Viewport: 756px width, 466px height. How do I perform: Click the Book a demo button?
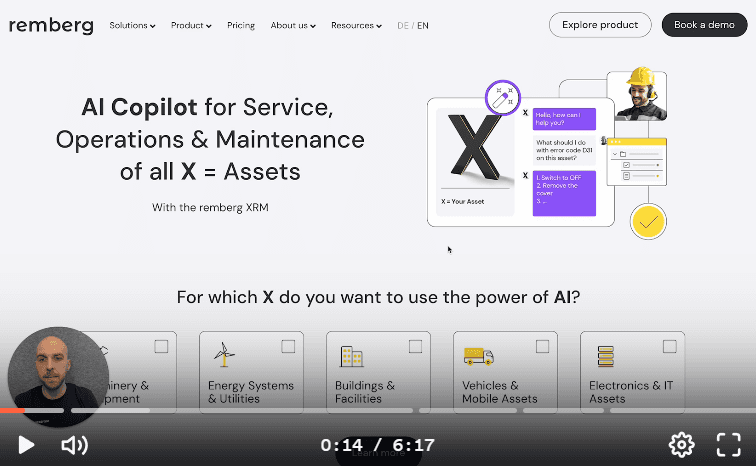tap(704, 25)
